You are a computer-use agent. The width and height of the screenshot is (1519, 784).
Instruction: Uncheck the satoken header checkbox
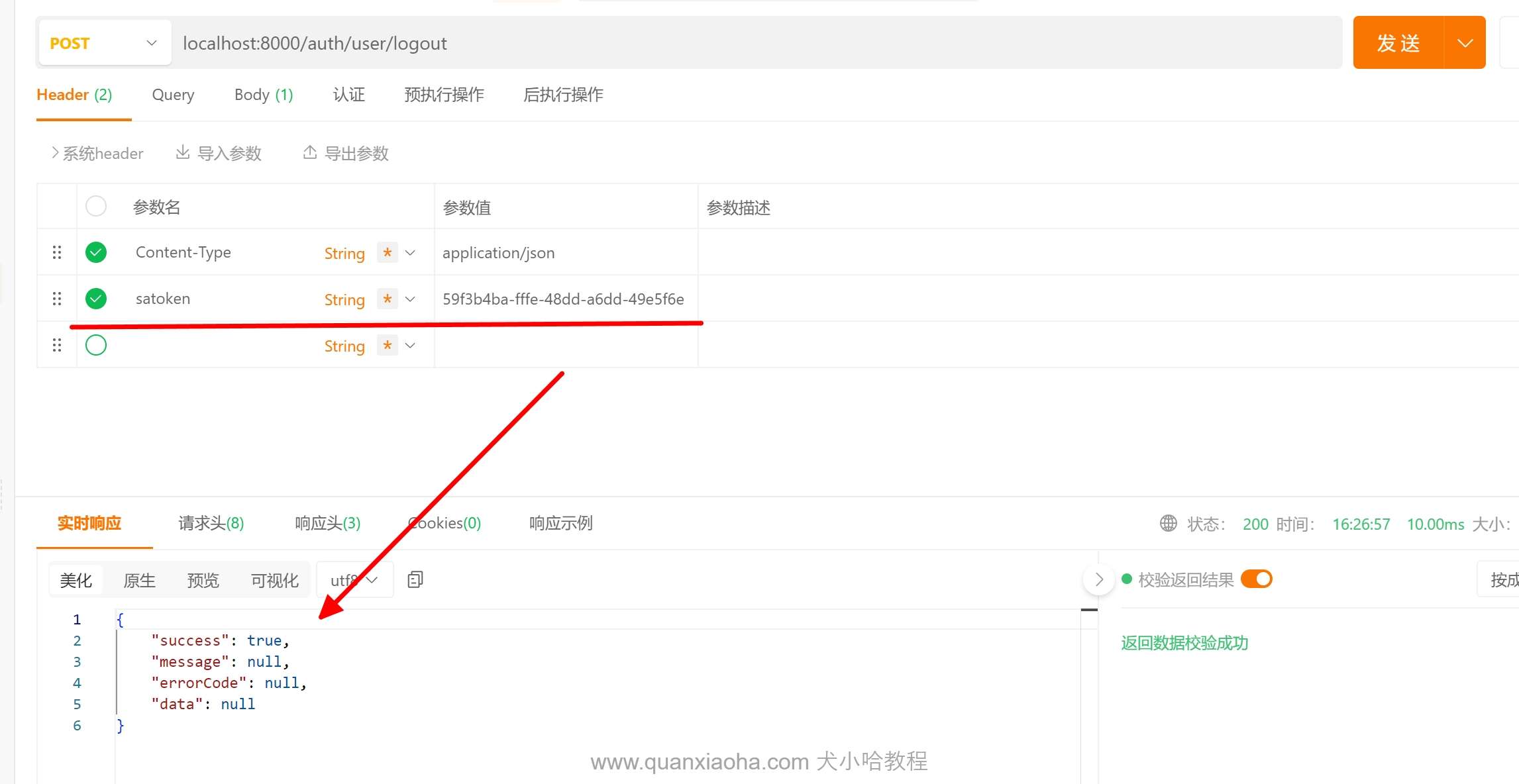tap(96, 299)
